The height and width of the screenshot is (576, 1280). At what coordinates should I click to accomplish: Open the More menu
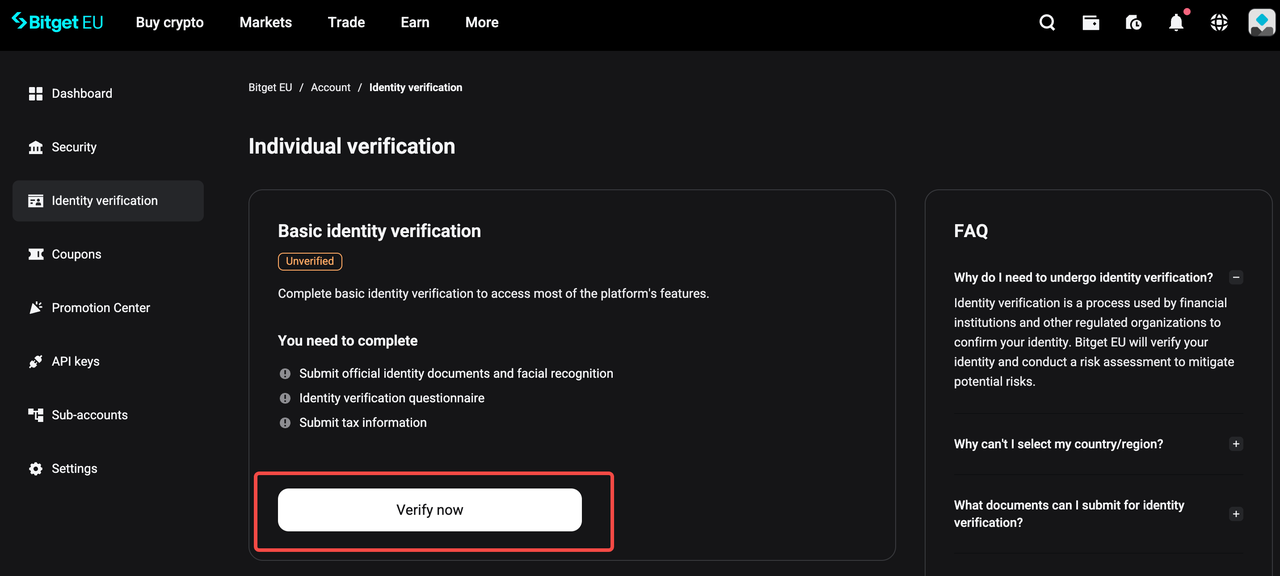click(482, 22)
